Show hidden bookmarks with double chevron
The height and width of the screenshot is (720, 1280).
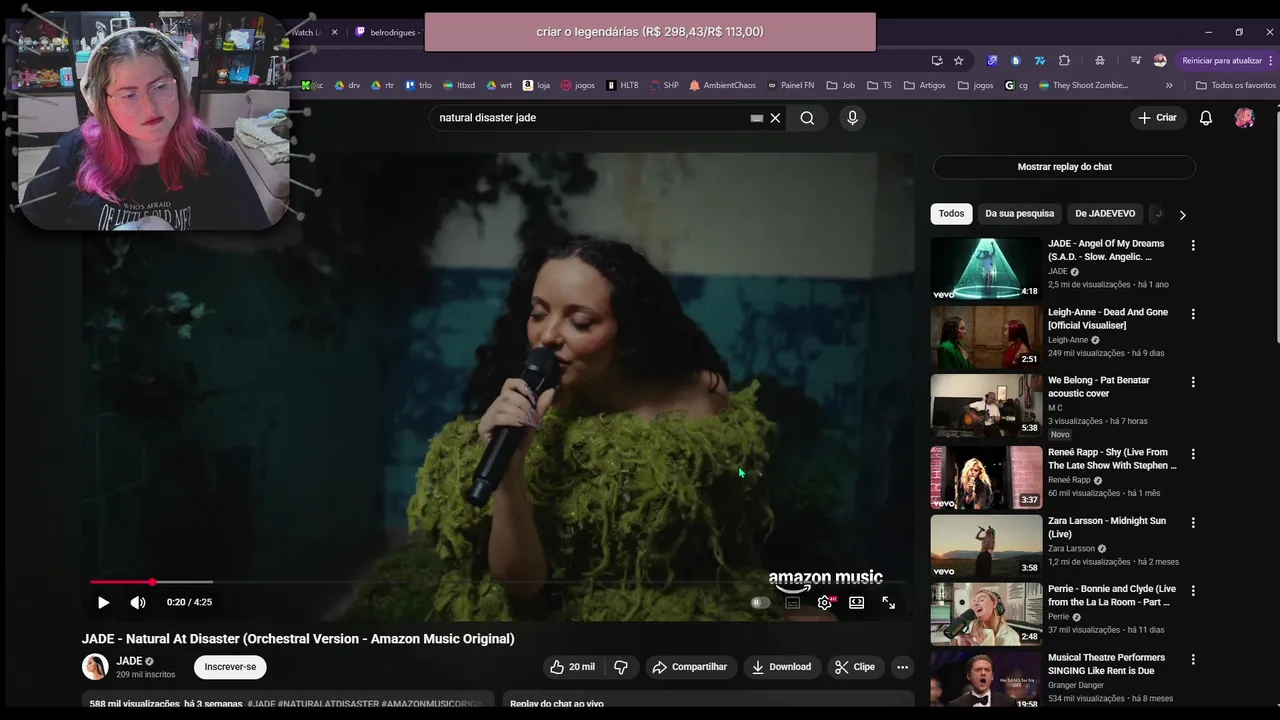point(1169,85)
